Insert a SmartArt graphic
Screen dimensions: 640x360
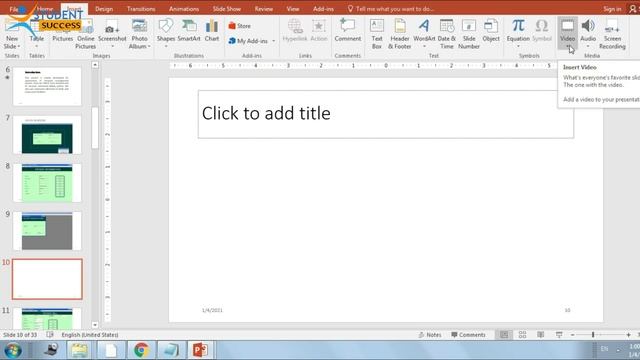tap(189, 31)
